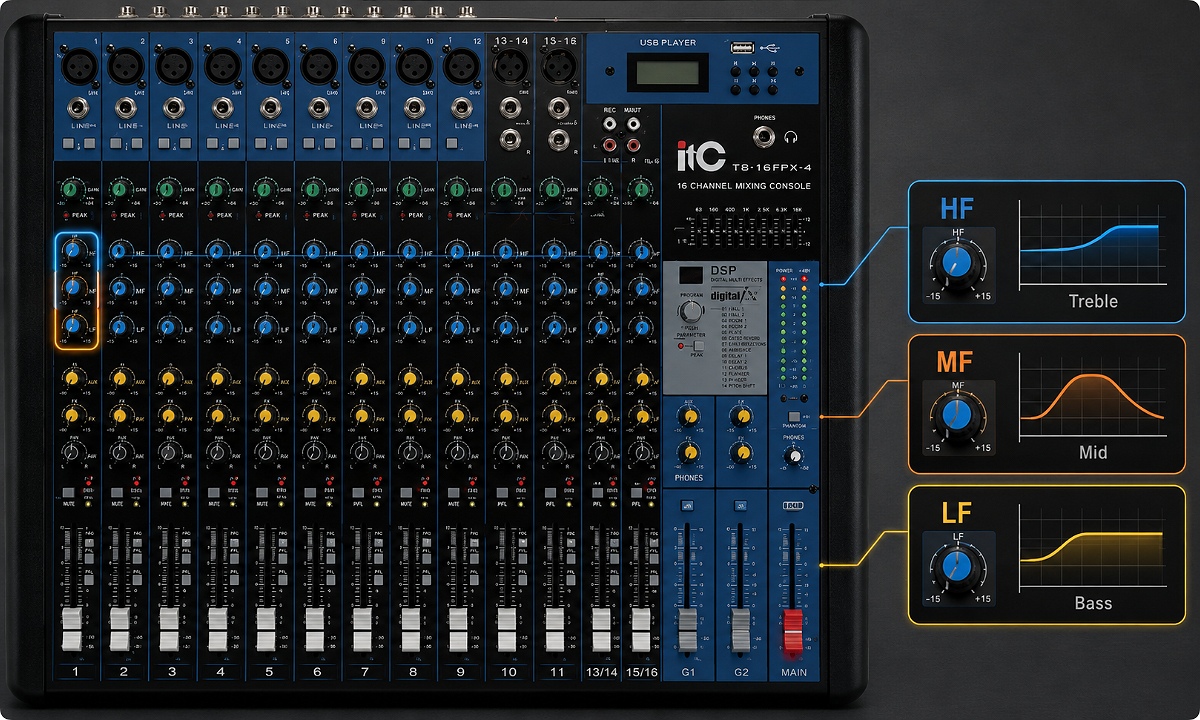Click the 'MAIN' label under red fader
The height and width of the screenshot is (720, 1200).
coord(794,672)
